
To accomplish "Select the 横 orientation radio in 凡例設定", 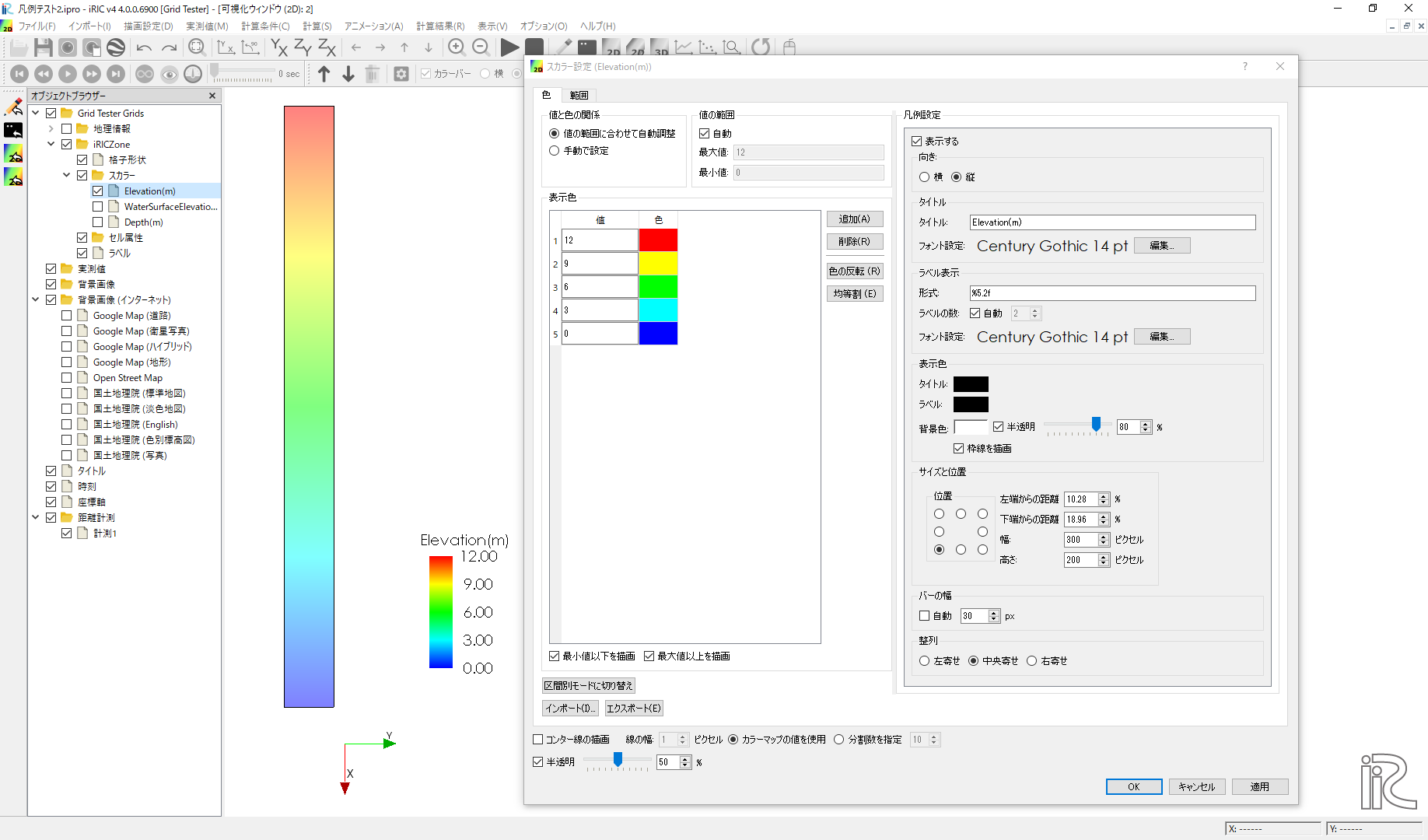I will 924,177.
